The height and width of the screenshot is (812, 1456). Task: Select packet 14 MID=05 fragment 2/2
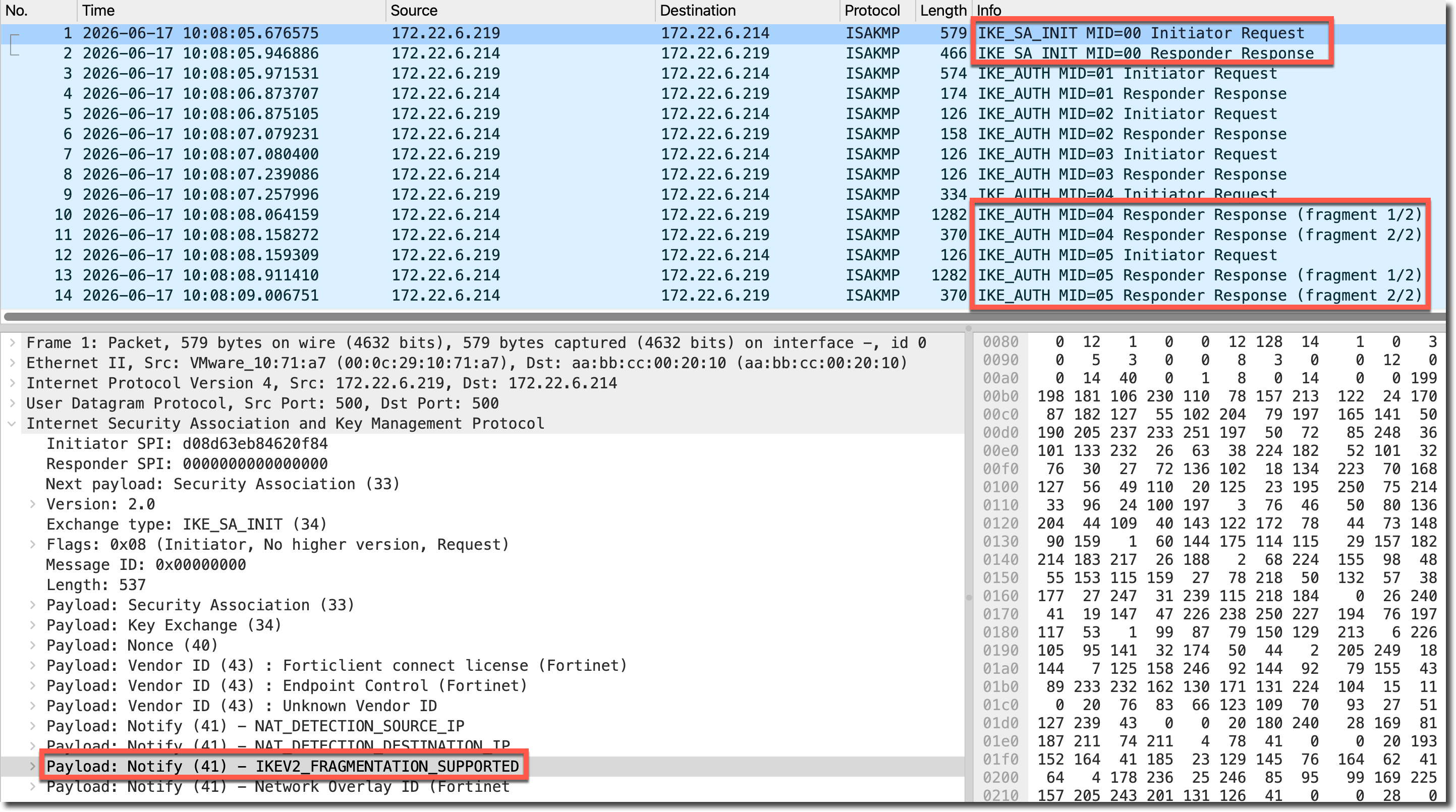(x=723, y=296)
